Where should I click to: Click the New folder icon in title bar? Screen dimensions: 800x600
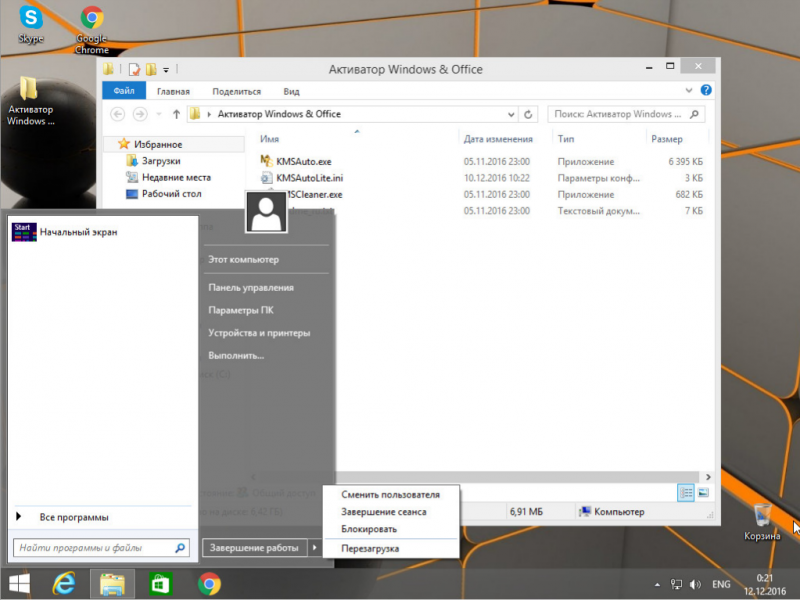[151, 69]
